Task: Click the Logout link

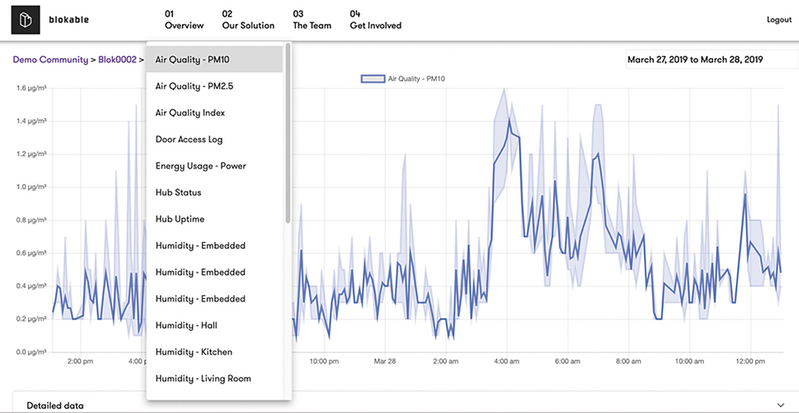Action: point(779,20)
